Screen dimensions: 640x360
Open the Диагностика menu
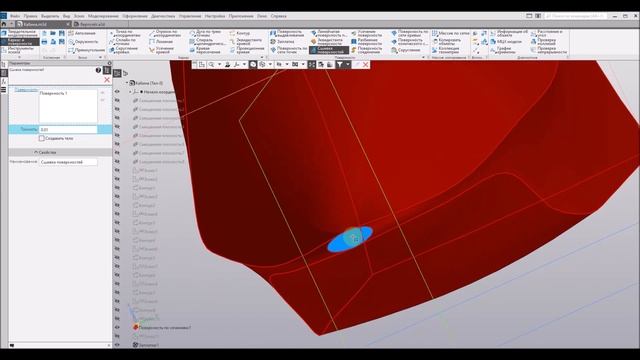click(x=163, y=16)
